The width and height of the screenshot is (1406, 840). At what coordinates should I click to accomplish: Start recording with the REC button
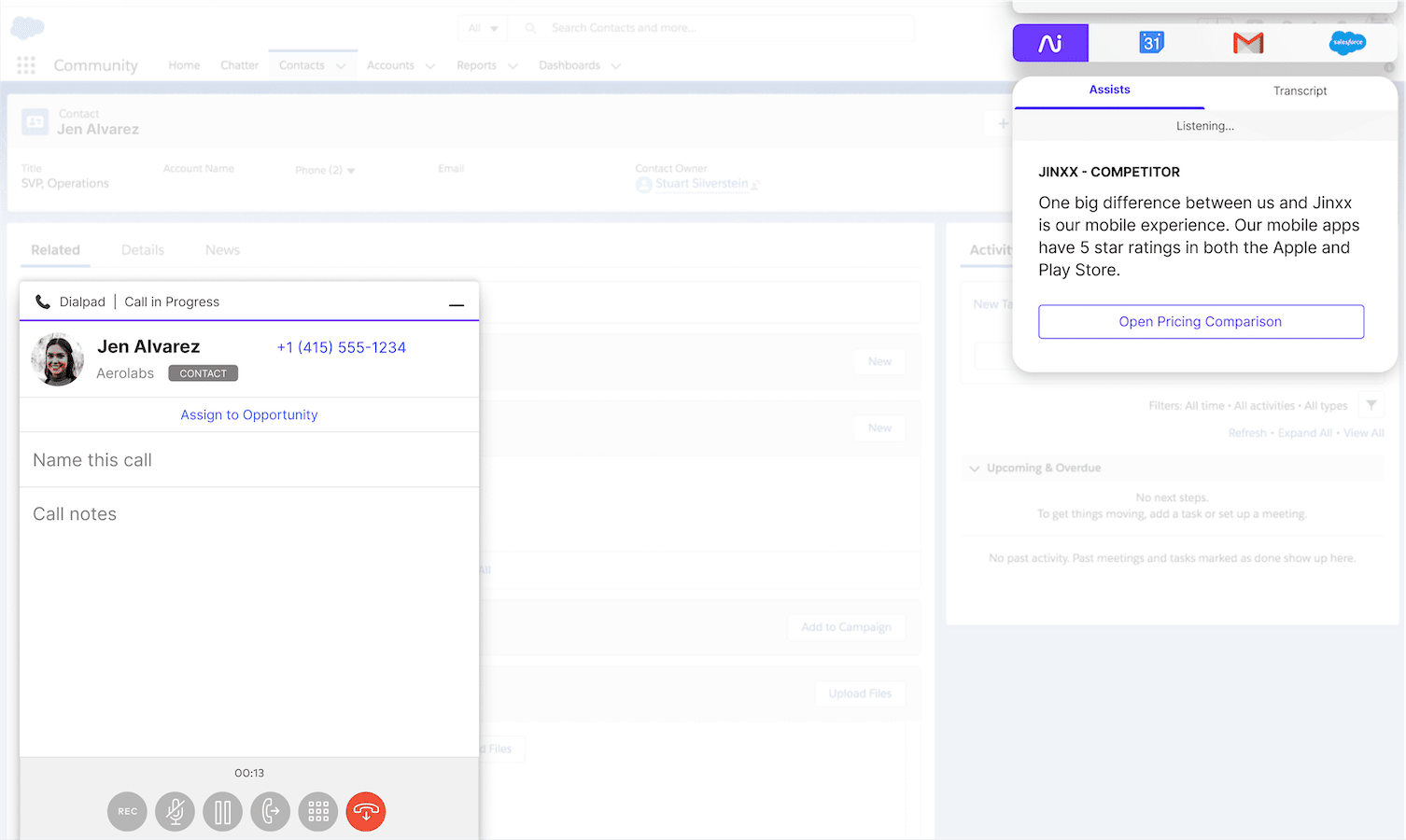coord(127,811)
